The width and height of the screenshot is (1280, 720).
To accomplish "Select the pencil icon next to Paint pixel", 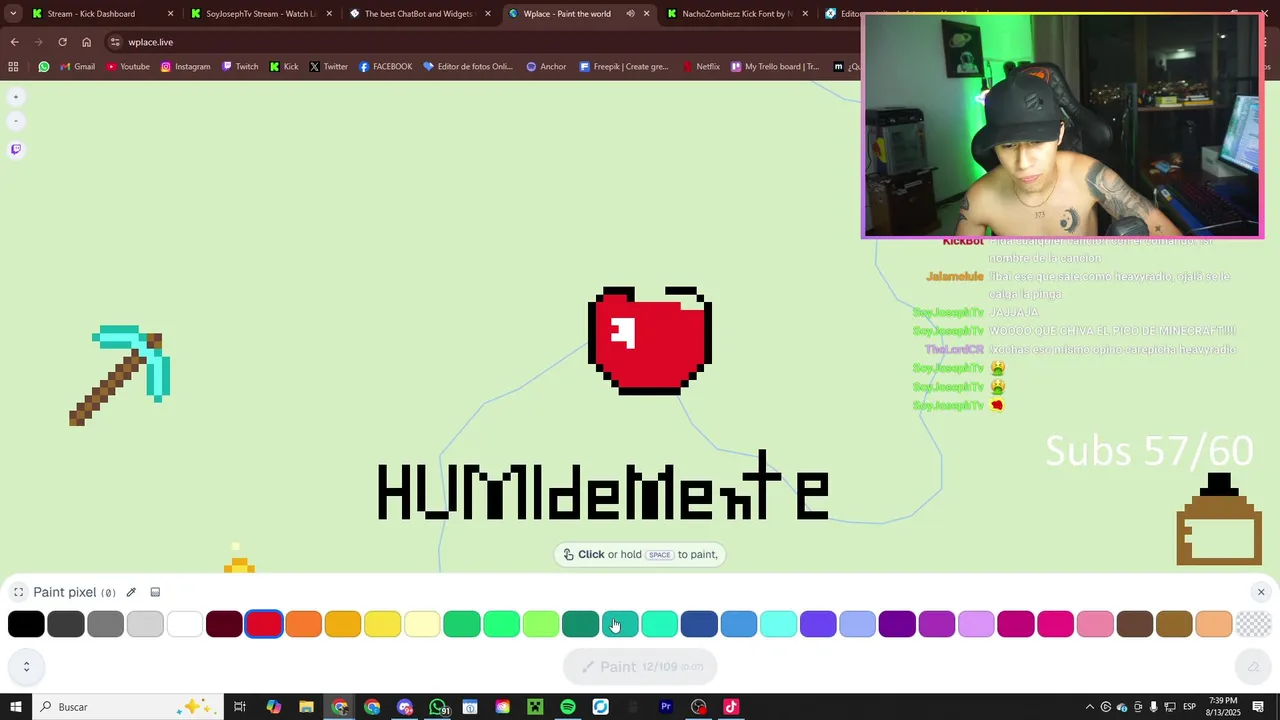I will point(131,592).
